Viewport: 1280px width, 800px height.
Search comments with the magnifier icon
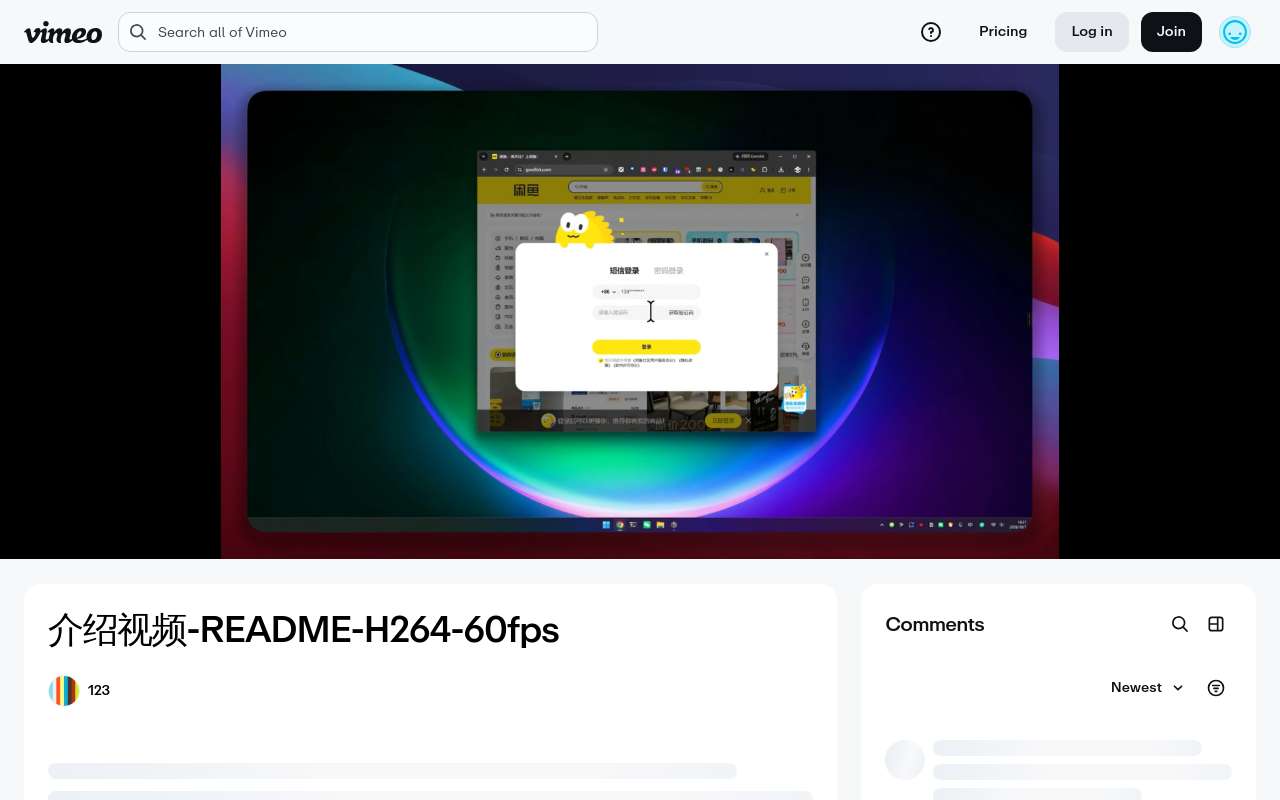pos(1180,624)
